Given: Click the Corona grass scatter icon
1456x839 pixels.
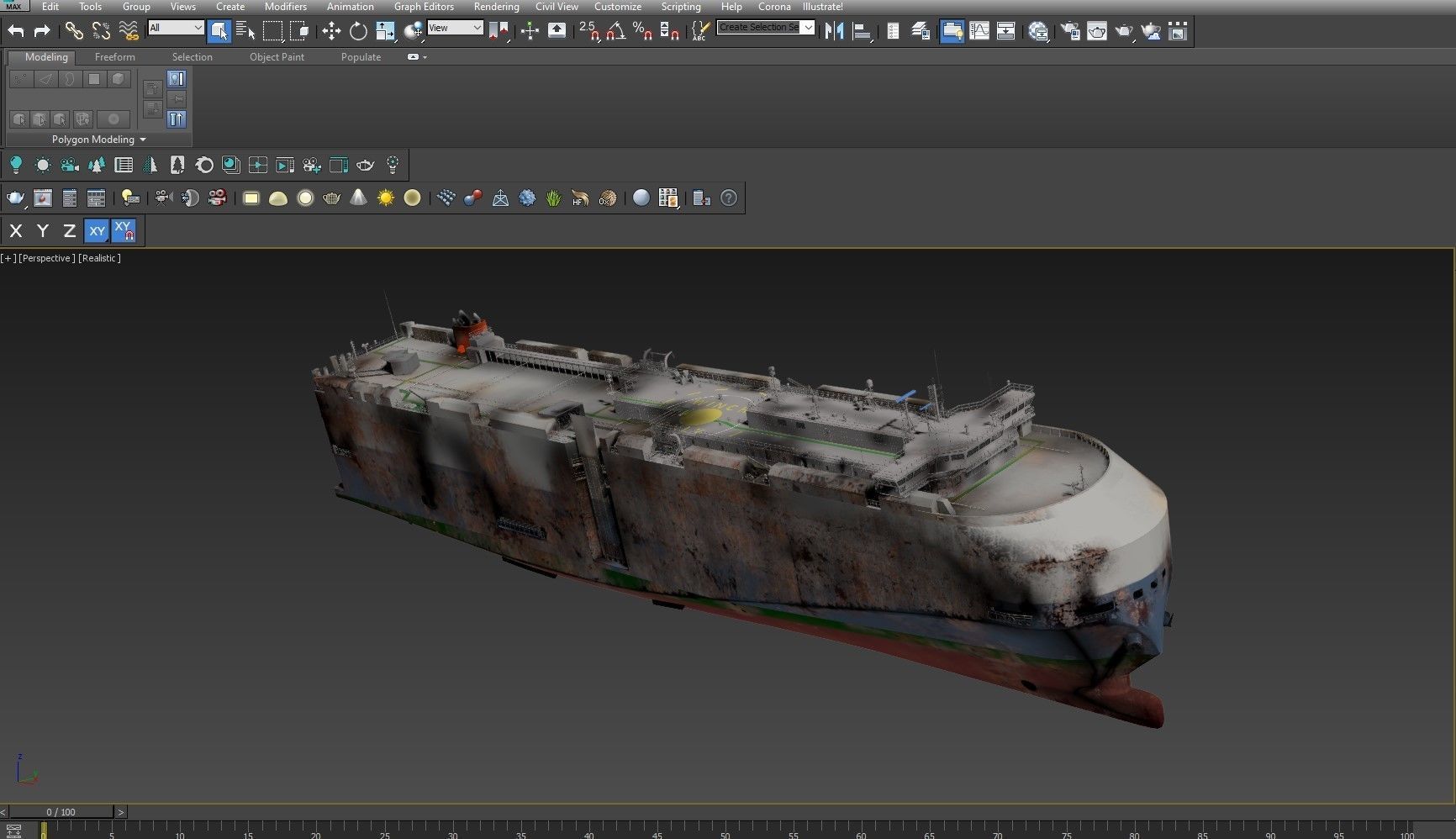Looking at the screenshot, I should point(553,198).
